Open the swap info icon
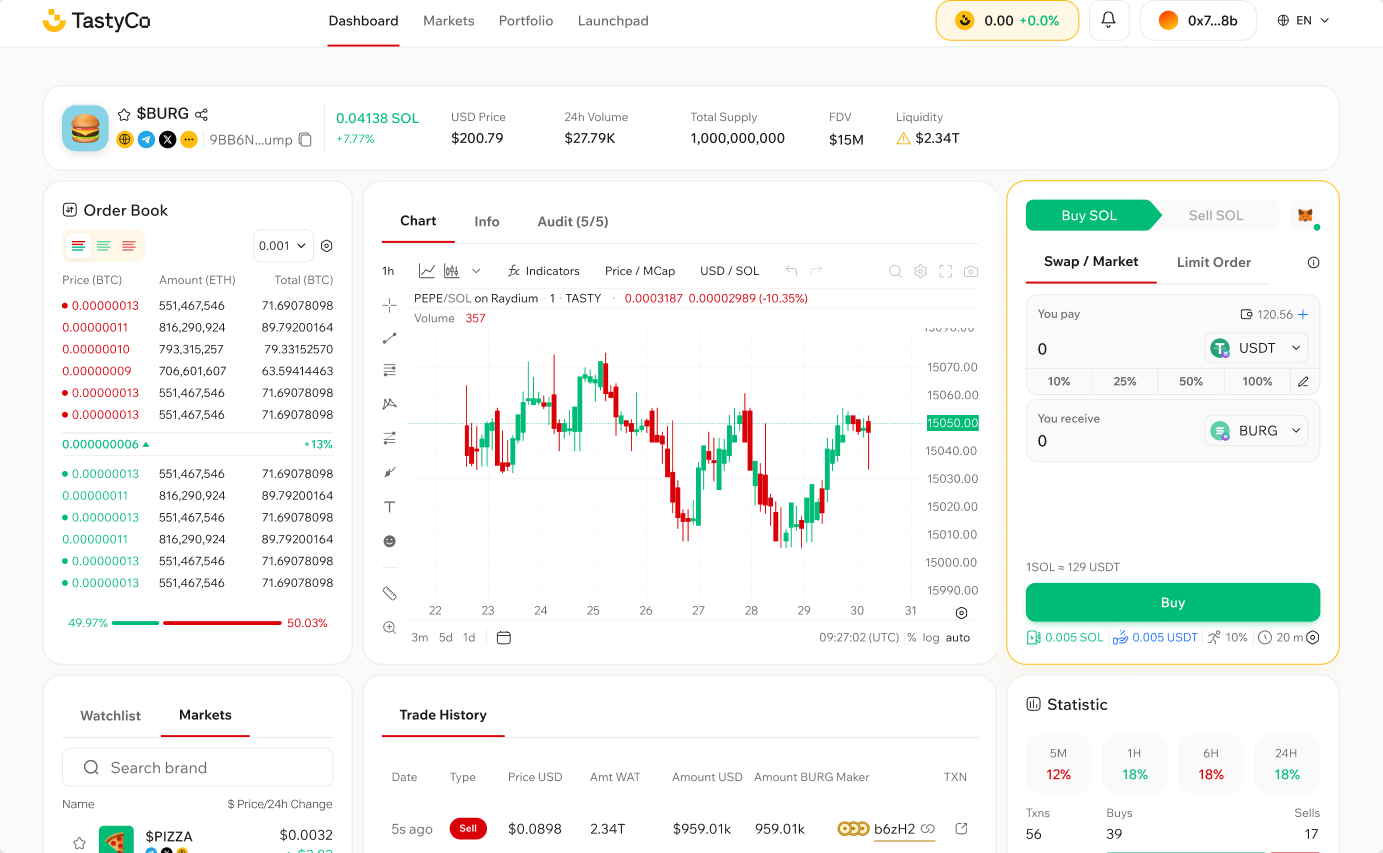The width and height of the screenshot is (1383, 853). 1313,262
